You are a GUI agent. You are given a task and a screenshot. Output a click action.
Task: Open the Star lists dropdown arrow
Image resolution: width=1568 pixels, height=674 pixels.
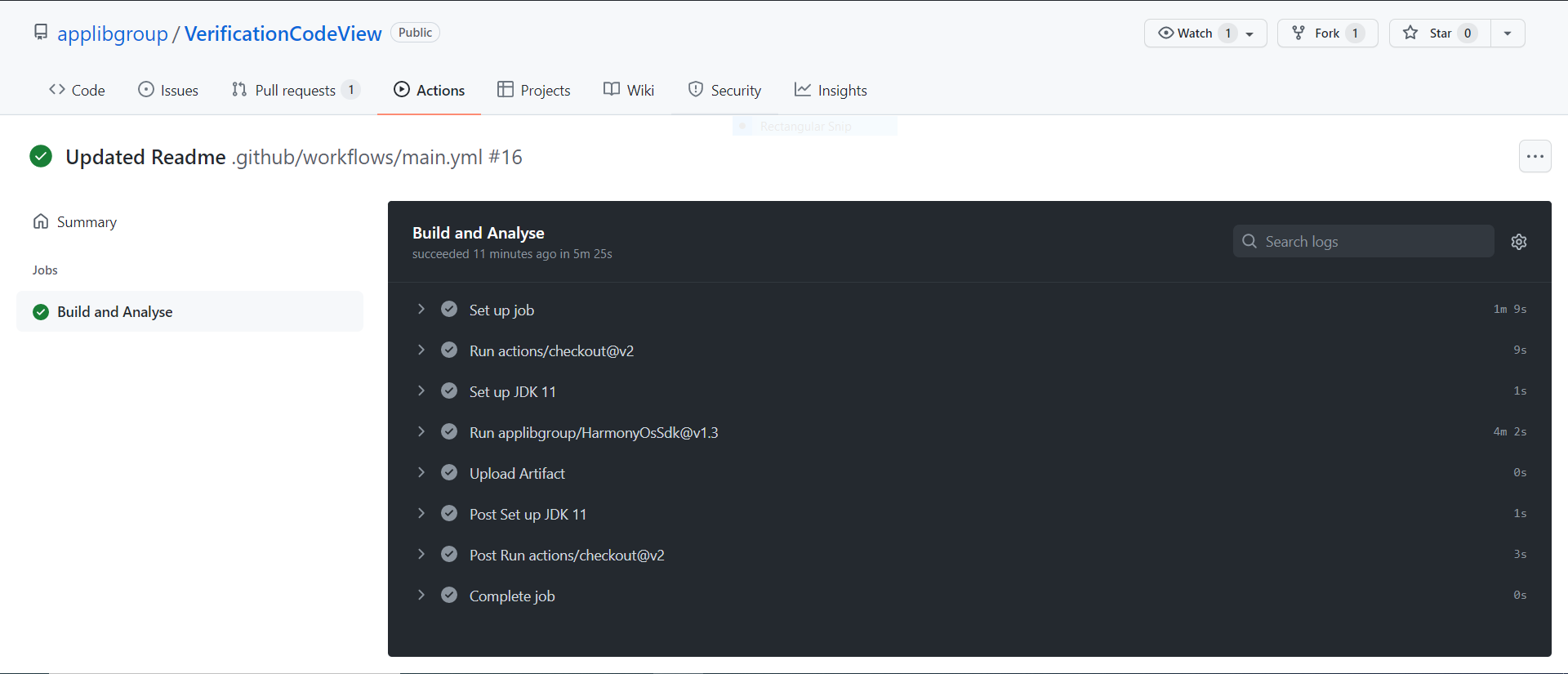click(1508, 33)
